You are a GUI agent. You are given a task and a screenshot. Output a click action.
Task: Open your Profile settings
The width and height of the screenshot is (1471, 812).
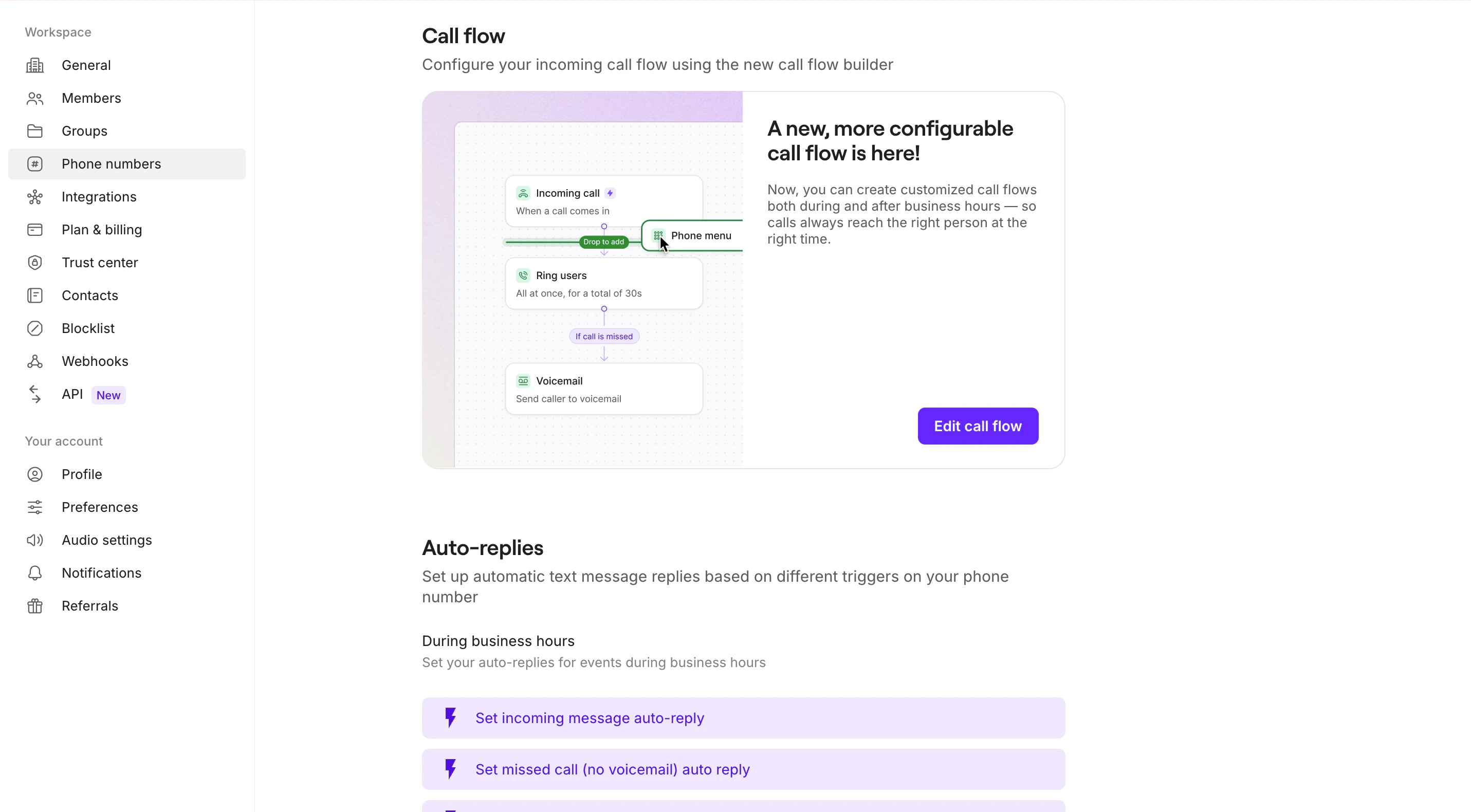pyautogui.click(x=82, y=474)
